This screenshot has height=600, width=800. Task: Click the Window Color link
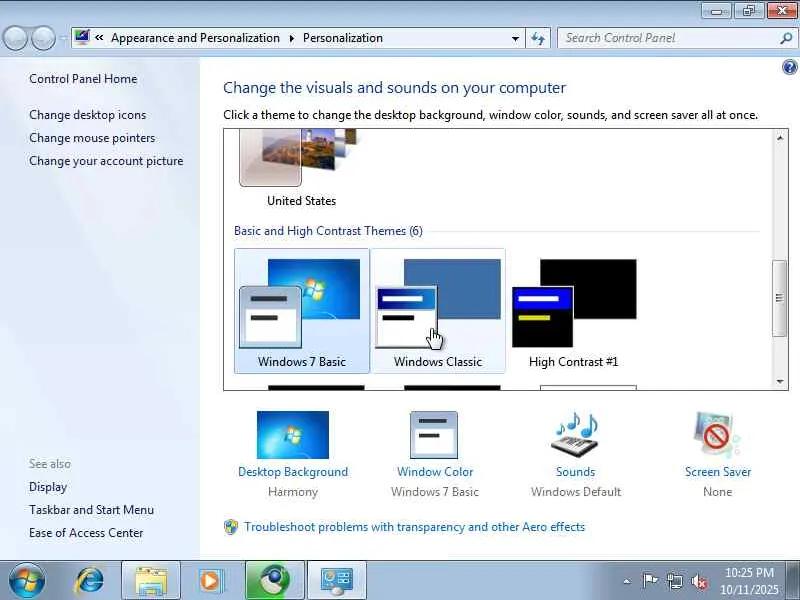point(435,472)
